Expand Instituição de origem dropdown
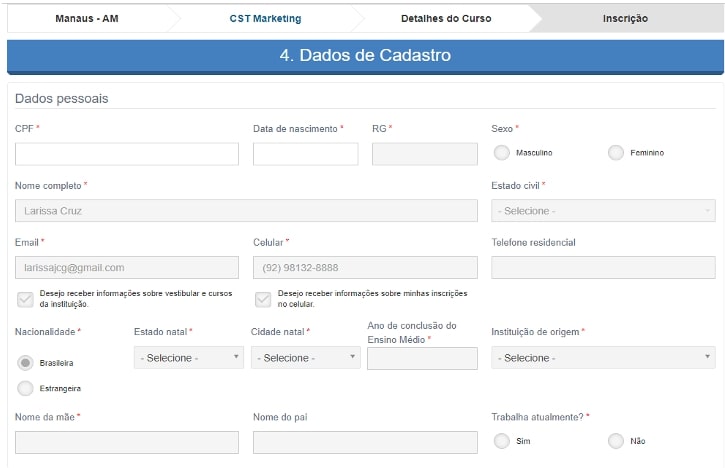 [x=603, y=357]
